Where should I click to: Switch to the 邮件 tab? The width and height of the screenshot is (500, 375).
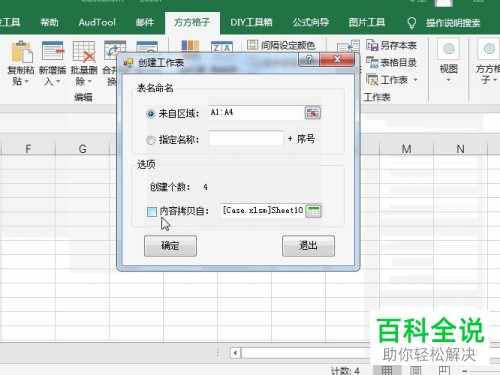tap(145, 23)
